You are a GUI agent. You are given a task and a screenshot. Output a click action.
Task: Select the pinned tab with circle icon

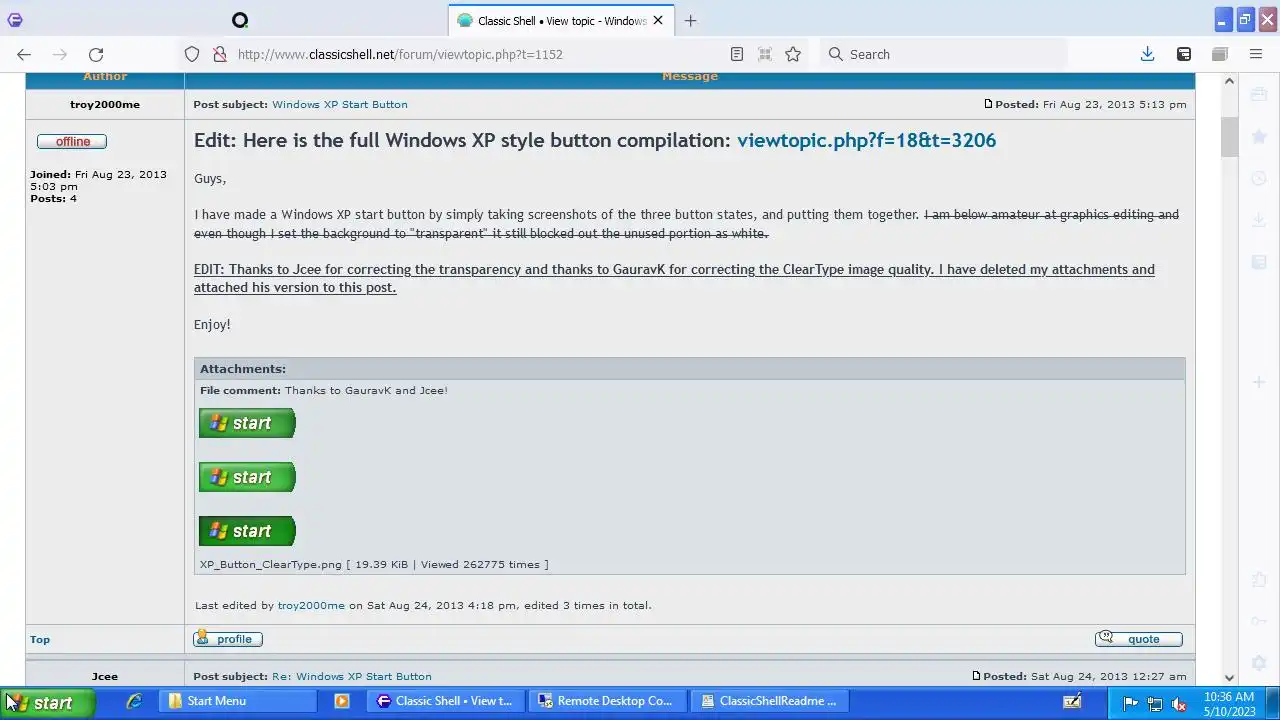240,20
